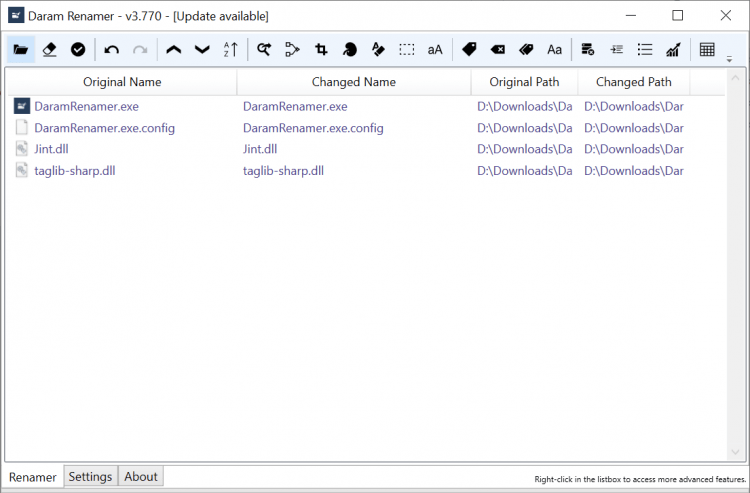Move the selected item down

coord(202,49)
